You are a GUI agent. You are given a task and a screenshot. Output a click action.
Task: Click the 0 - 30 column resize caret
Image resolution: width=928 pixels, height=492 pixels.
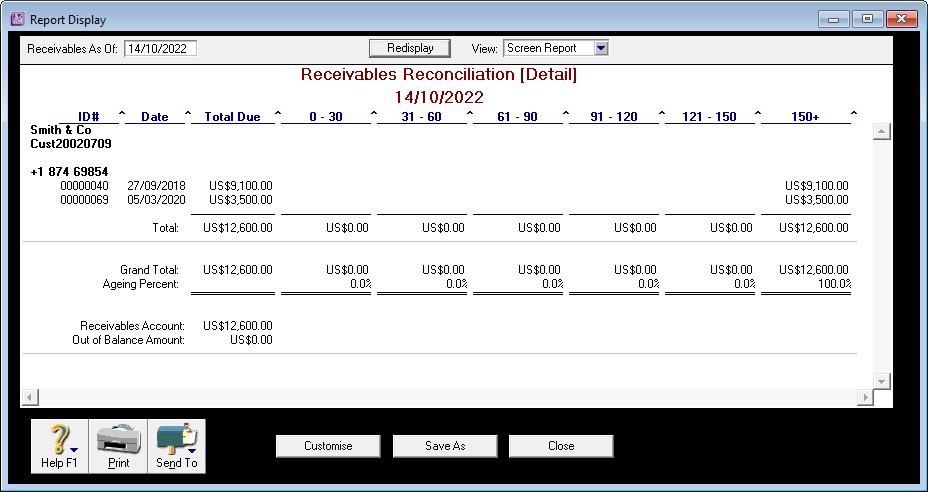pos(374,113)
